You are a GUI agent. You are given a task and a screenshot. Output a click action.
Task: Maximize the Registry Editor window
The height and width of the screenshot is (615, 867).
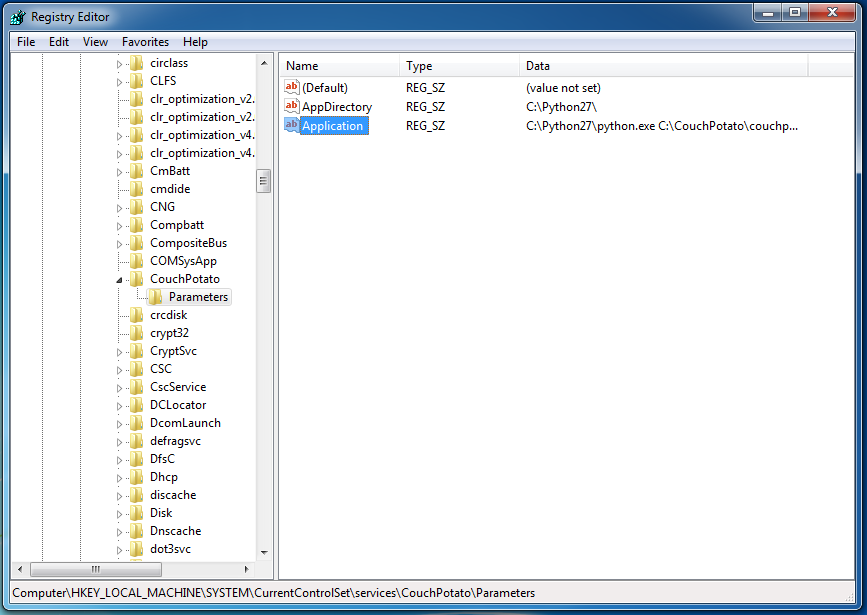coord(795,13)
